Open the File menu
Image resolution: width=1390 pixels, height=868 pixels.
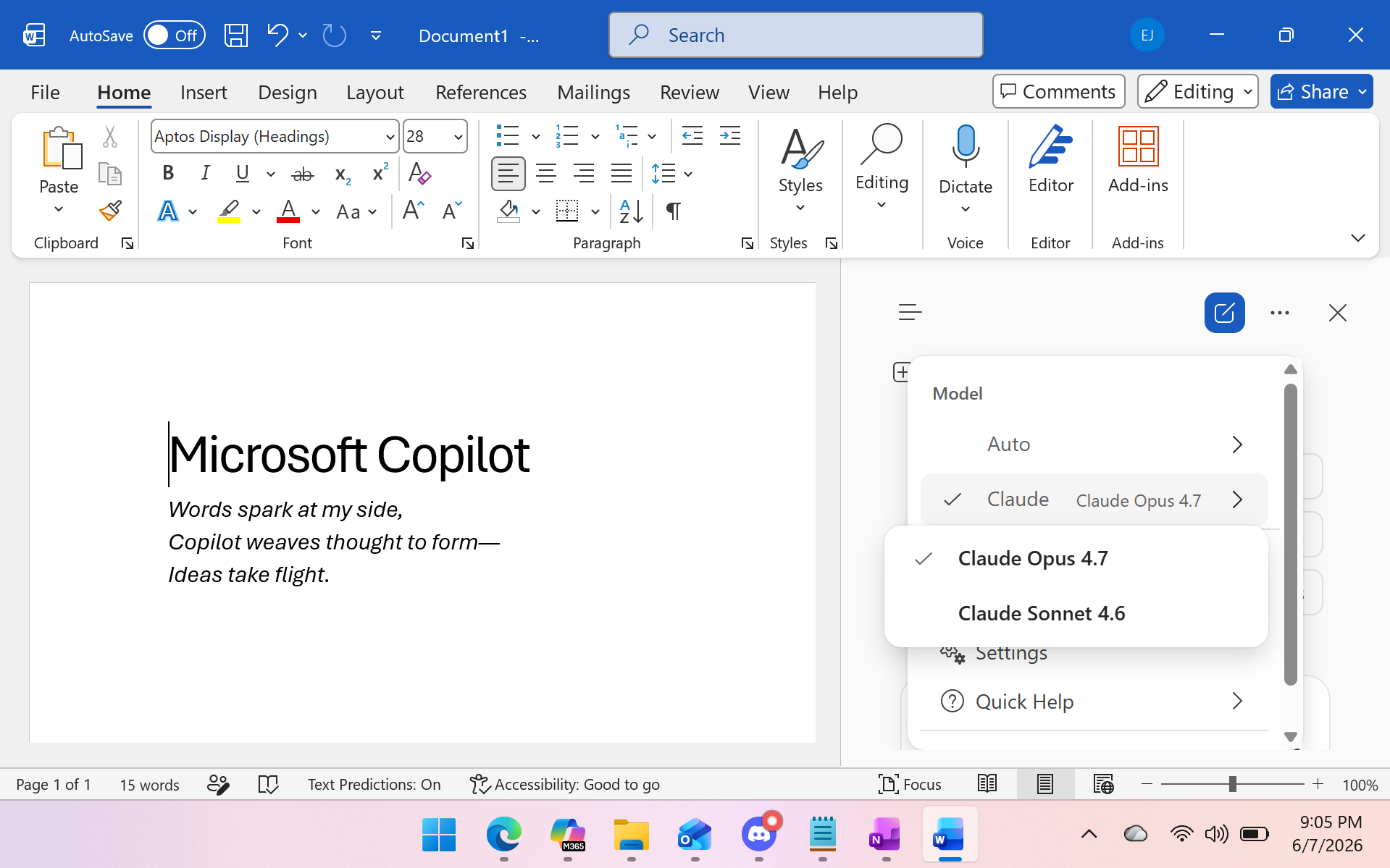[45, 92]
